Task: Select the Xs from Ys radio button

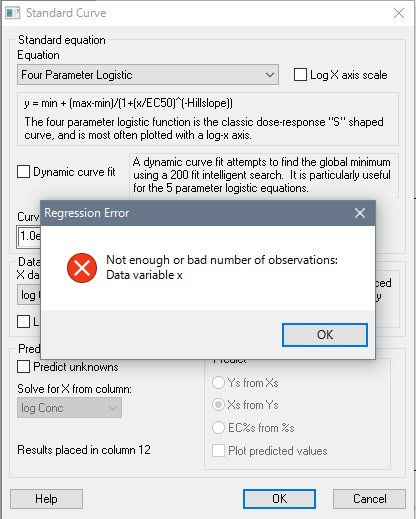Action: pos(218,405)
